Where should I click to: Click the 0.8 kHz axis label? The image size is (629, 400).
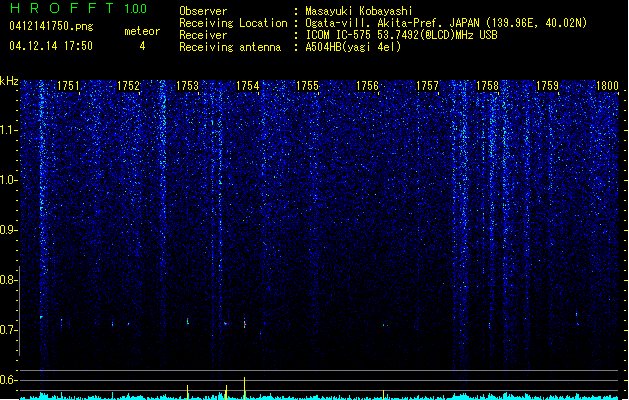pyautogui.click(x=9, y=280)
